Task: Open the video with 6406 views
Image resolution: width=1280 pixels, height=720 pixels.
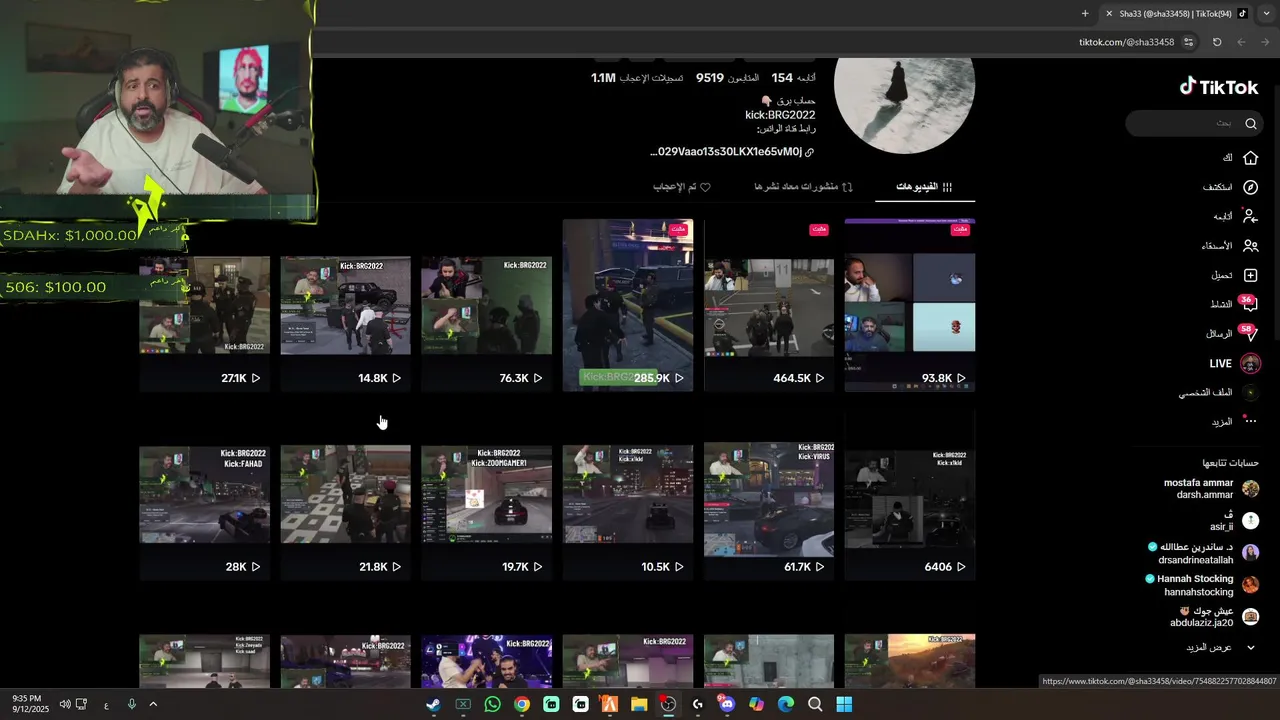Action: coord(910,494)
